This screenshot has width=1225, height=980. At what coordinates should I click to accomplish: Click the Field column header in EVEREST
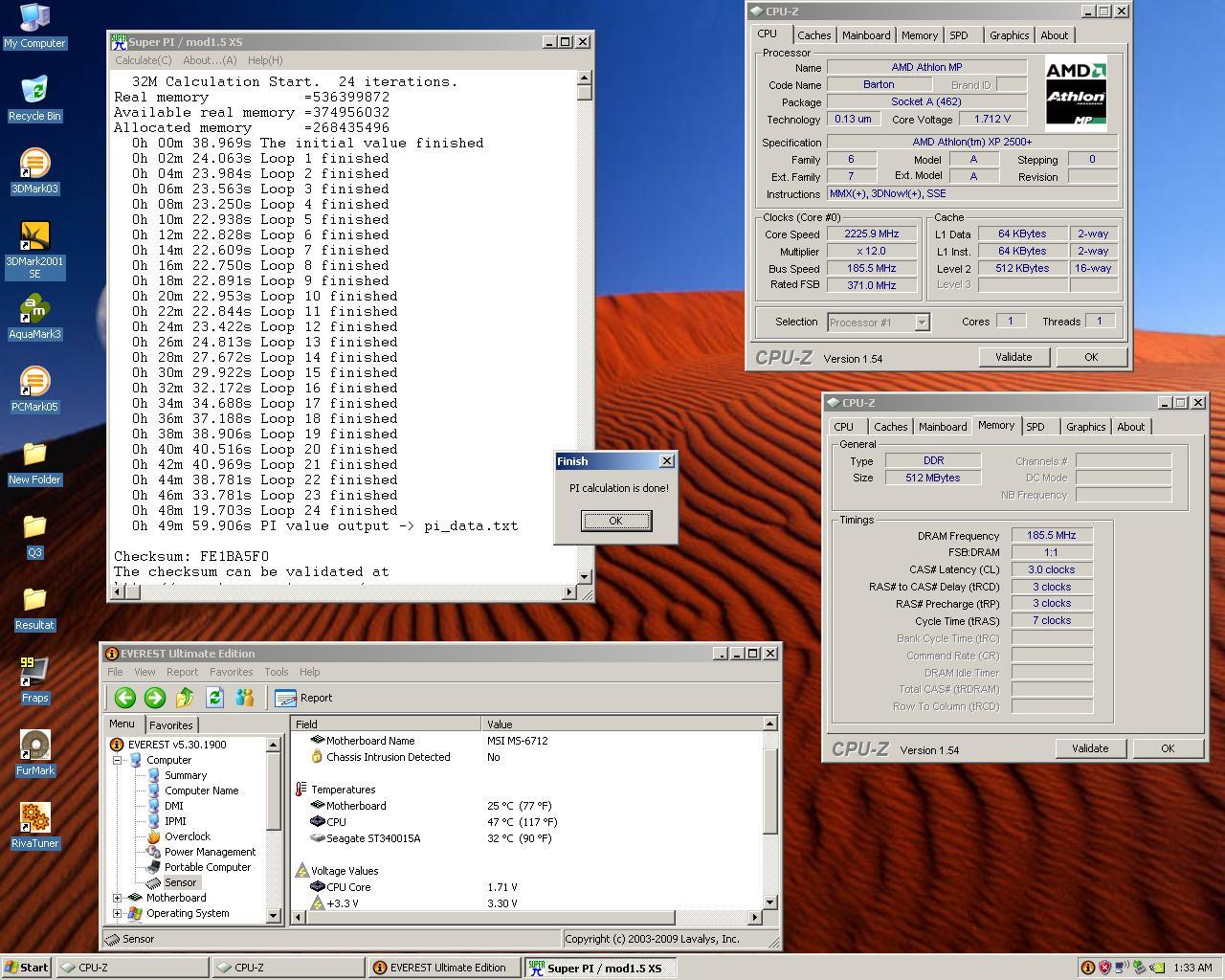[386, 724]
